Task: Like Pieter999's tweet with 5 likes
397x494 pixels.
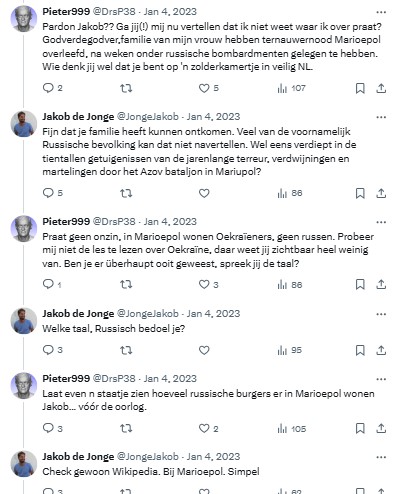Action: click(209, 88)
